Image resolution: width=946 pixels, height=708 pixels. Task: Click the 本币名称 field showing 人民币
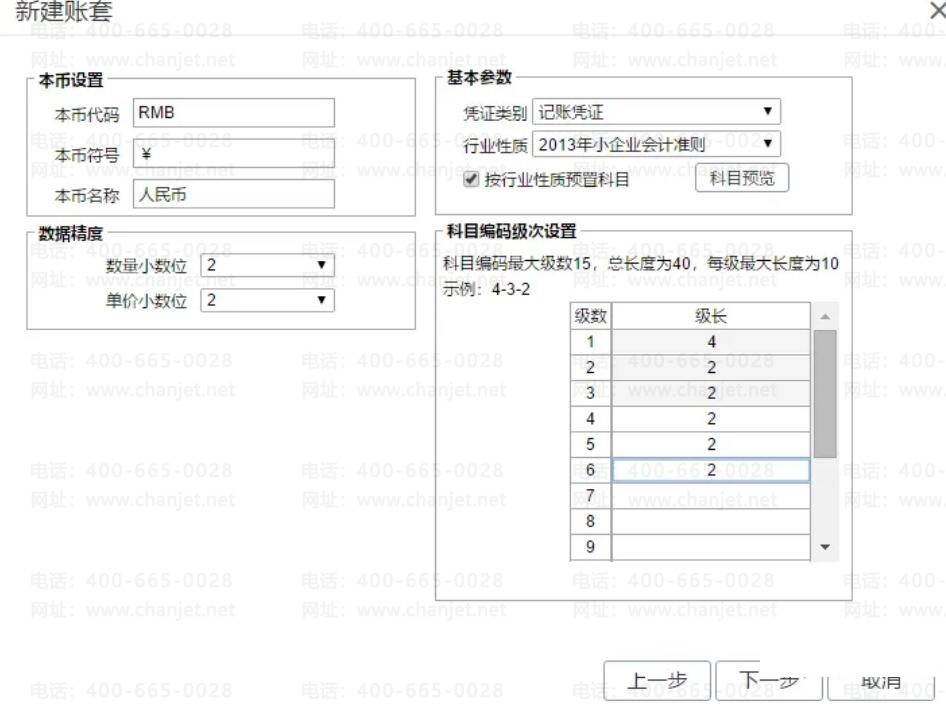pyautogui.click(x=233, y=194)
